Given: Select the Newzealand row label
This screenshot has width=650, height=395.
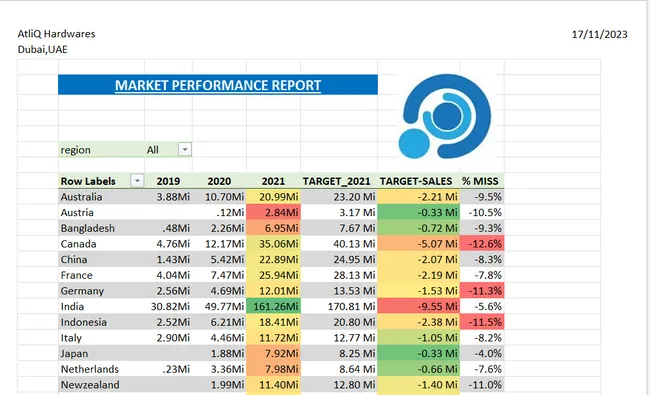Looking at the screenshot, I should pos(90,385).
